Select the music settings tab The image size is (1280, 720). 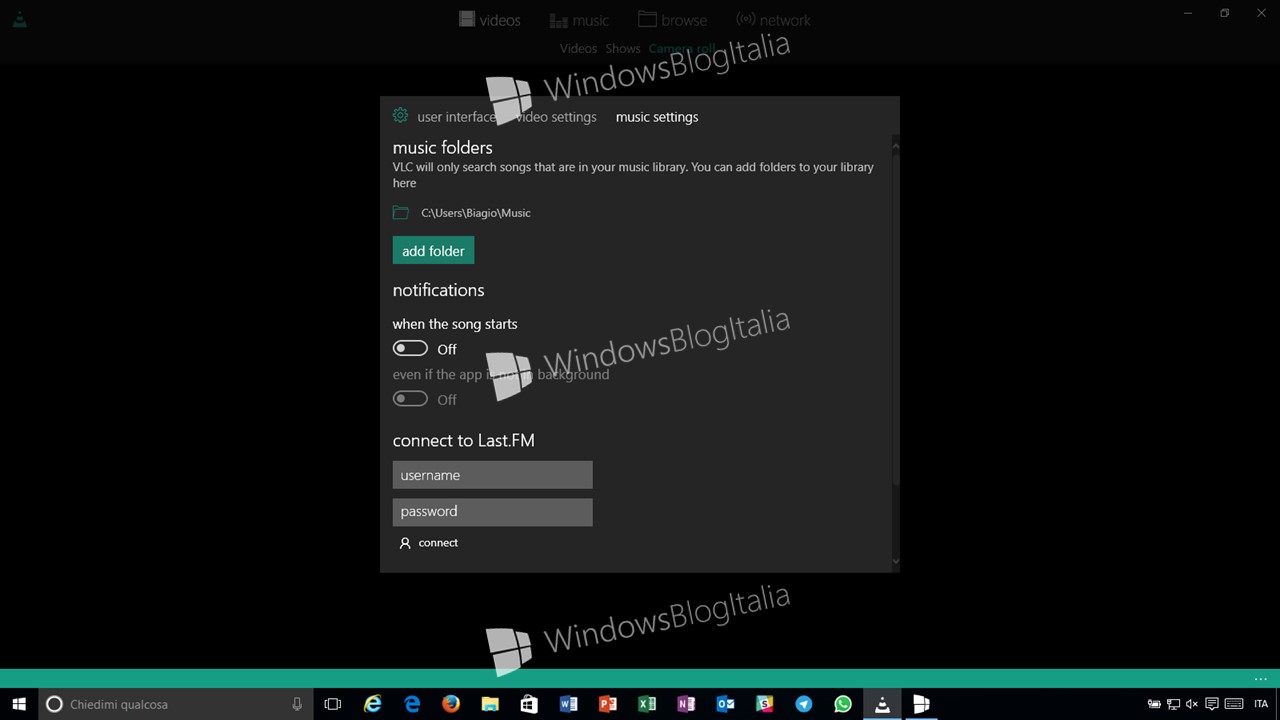(657, 117)
